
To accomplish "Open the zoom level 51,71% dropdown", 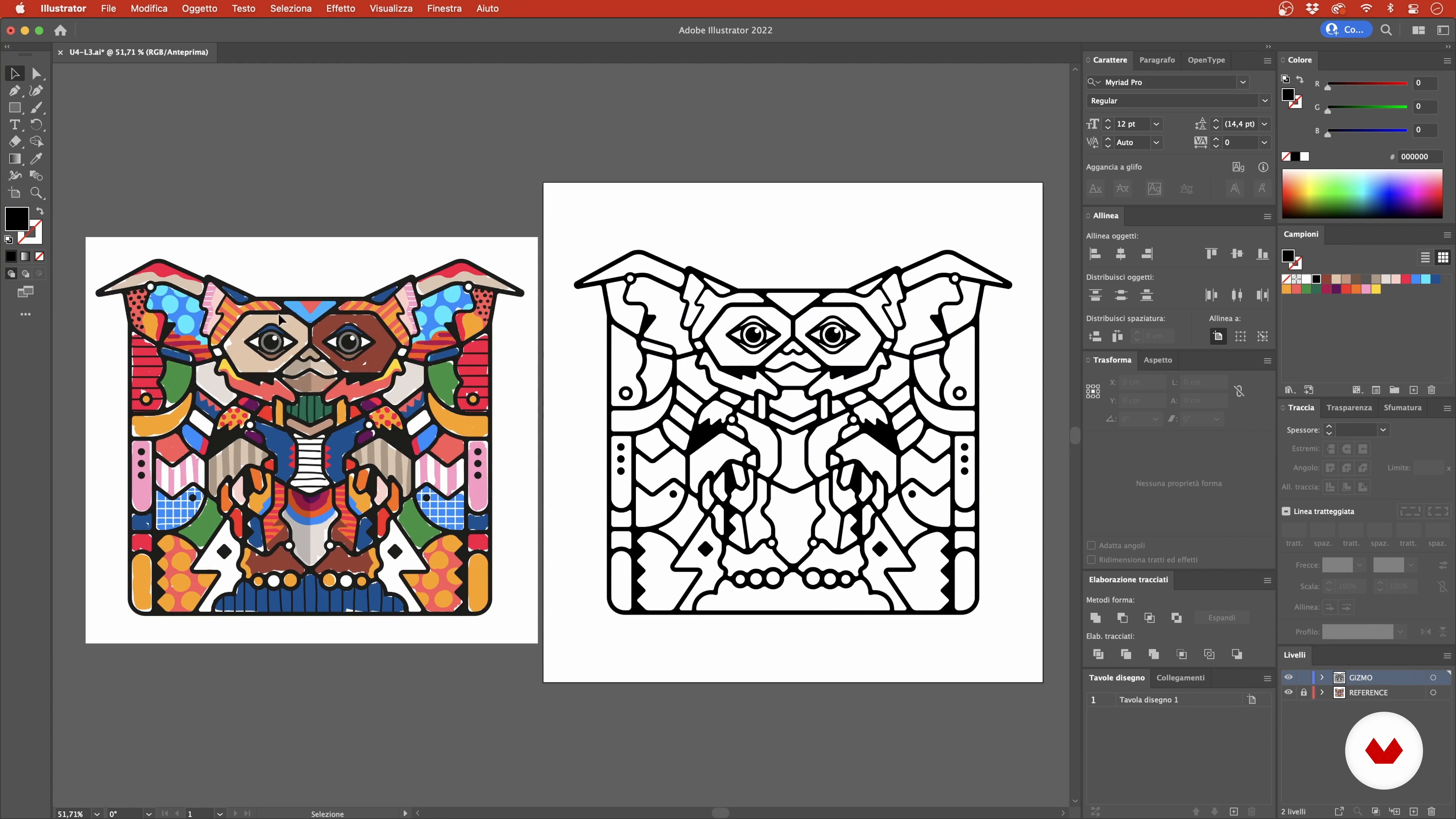I will click(x=97, y=814).
